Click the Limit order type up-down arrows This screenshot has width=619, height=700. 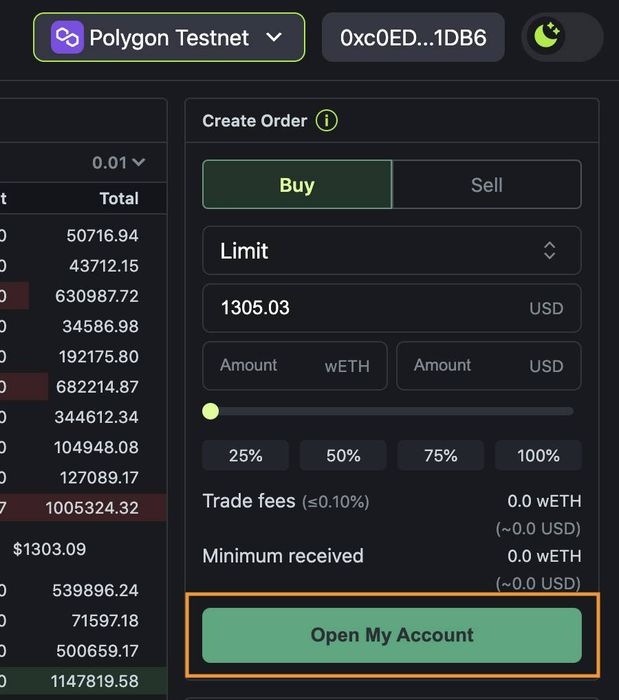[550, 250]
